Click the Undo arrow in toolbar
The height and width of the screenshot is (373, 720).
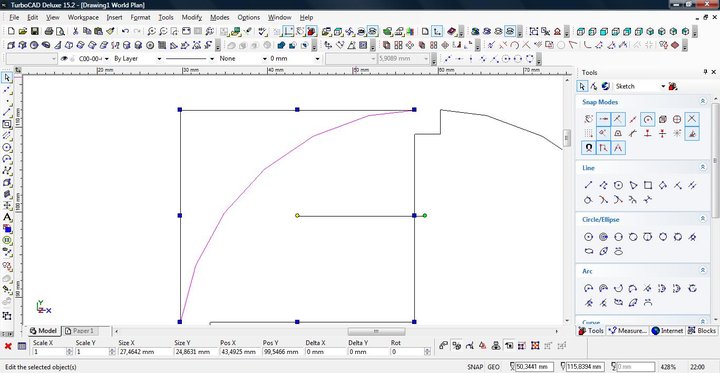(x=125, y=31)
